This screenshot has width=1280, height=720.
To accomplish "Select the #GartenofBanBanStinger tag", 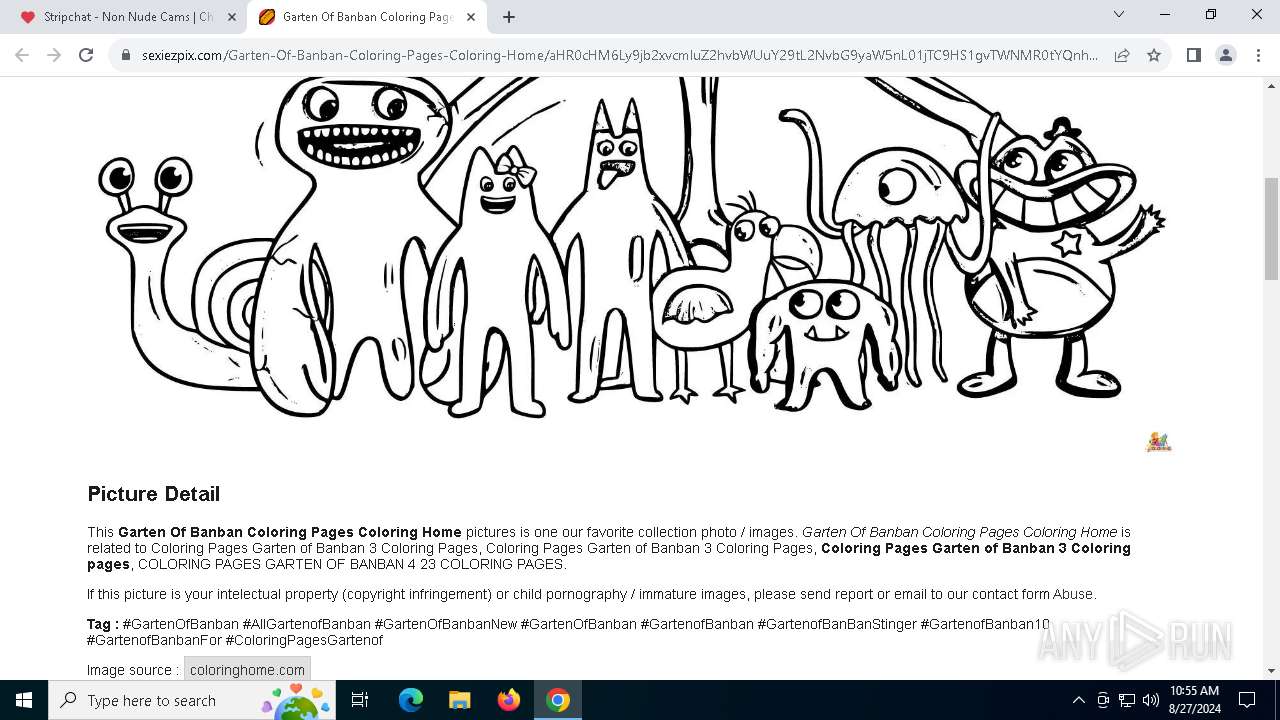I will point(837,624).
